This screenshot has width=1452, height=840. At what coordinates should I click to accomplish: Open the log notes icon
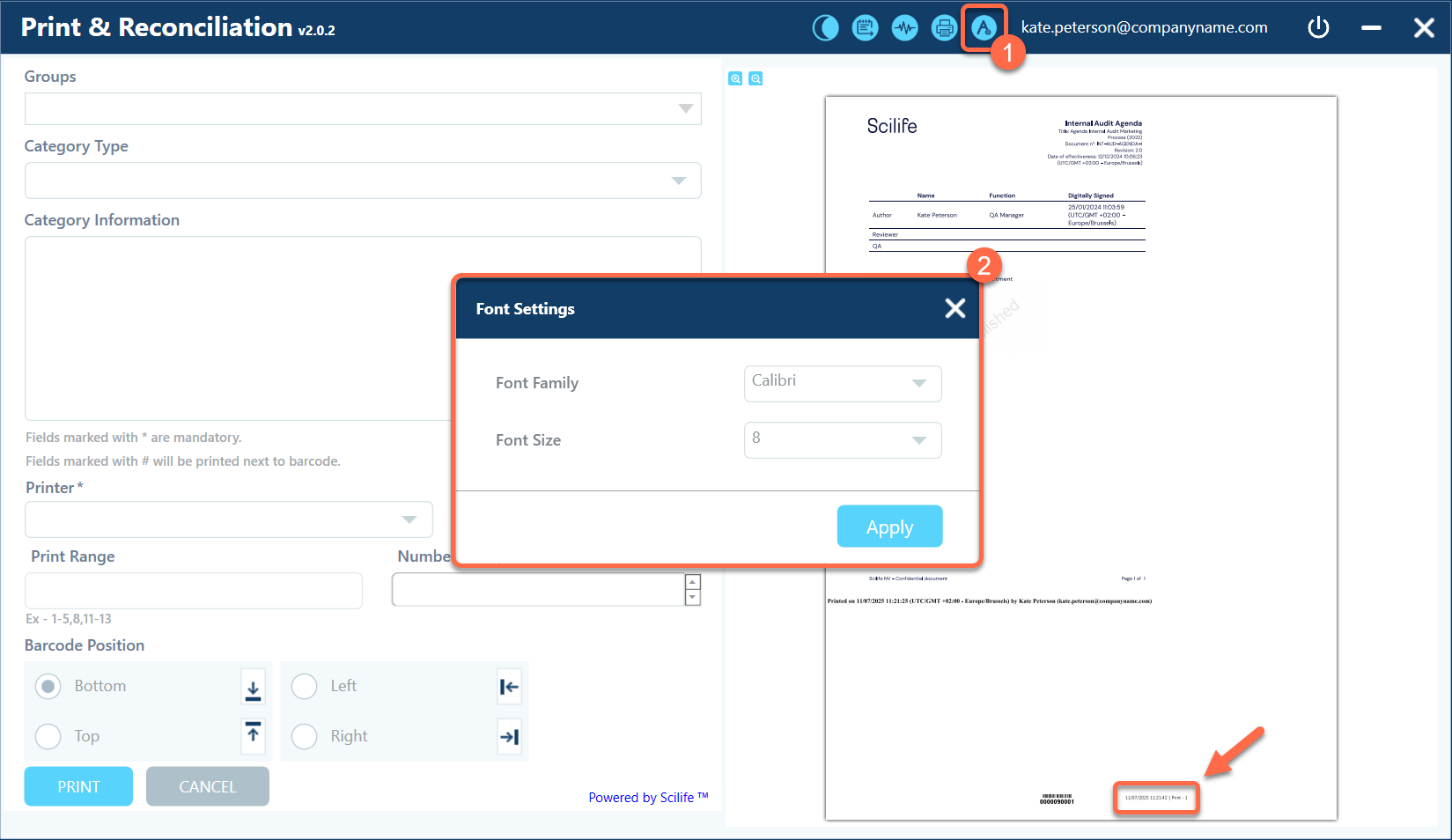[865, 28]
